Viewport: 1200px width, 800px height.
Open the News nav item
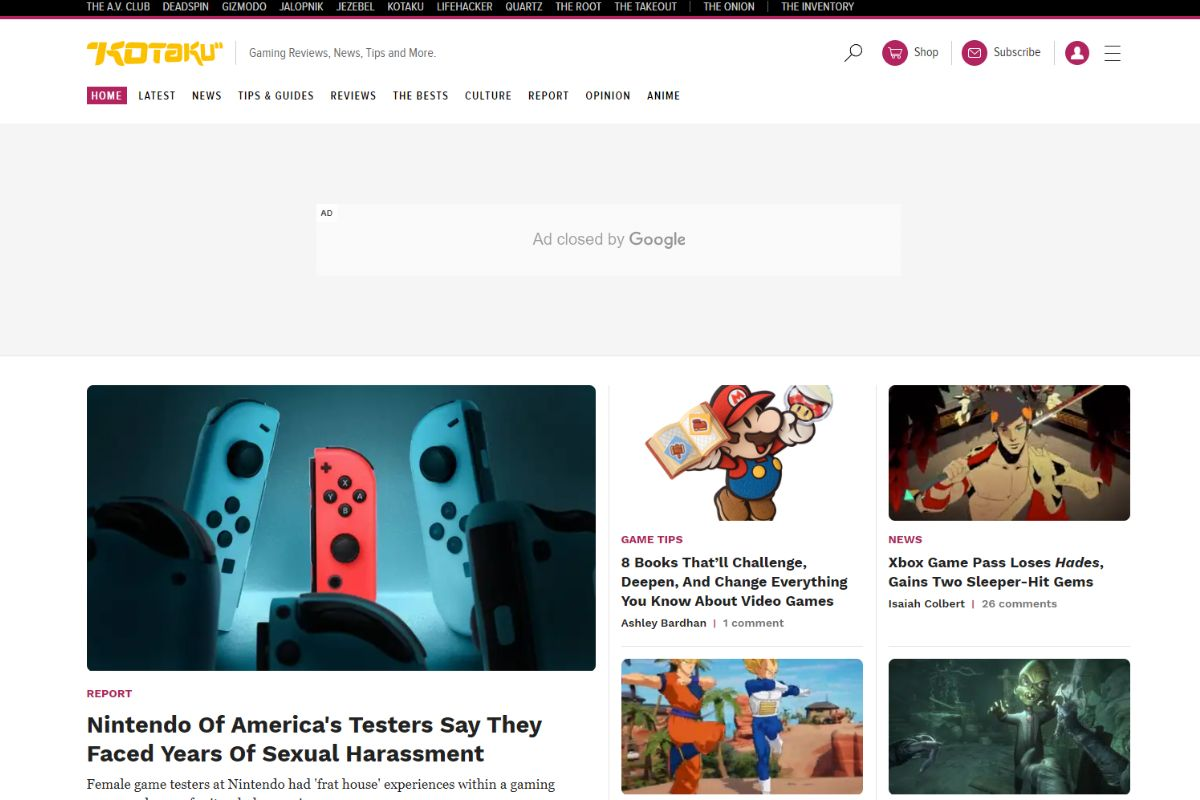tap(207, 96)
